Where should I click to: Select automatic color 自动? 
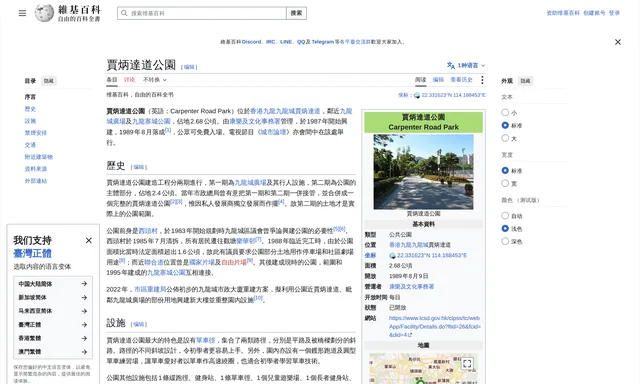pyautogui.click(x=505, y=216)
